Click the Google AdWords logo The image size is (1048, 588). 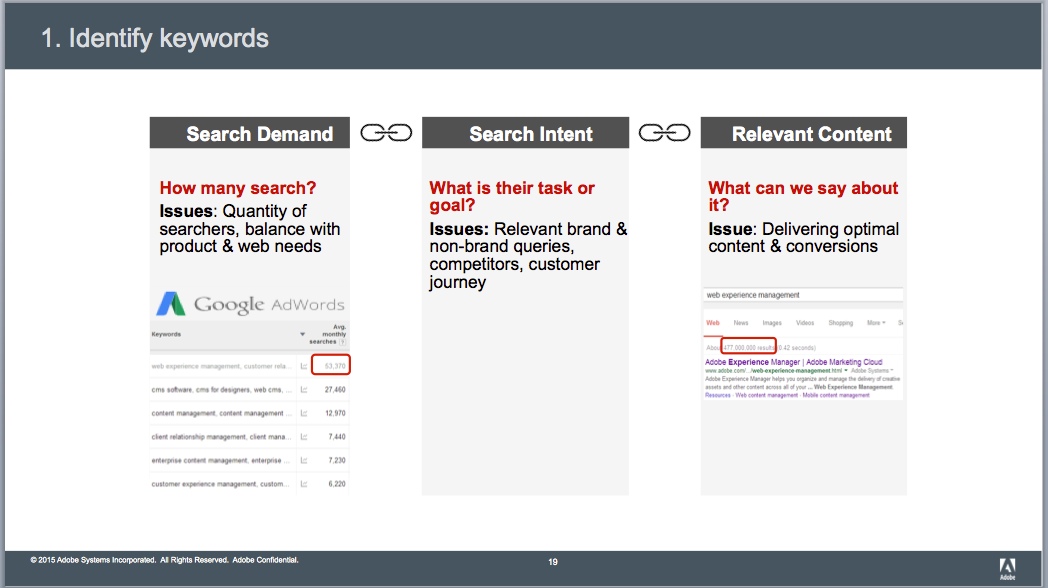tap(250, 303)
